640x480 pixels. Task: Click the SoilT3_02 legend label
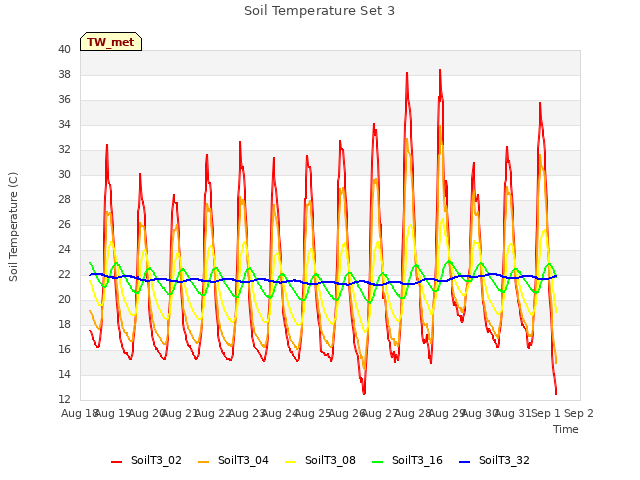point(156,460)
